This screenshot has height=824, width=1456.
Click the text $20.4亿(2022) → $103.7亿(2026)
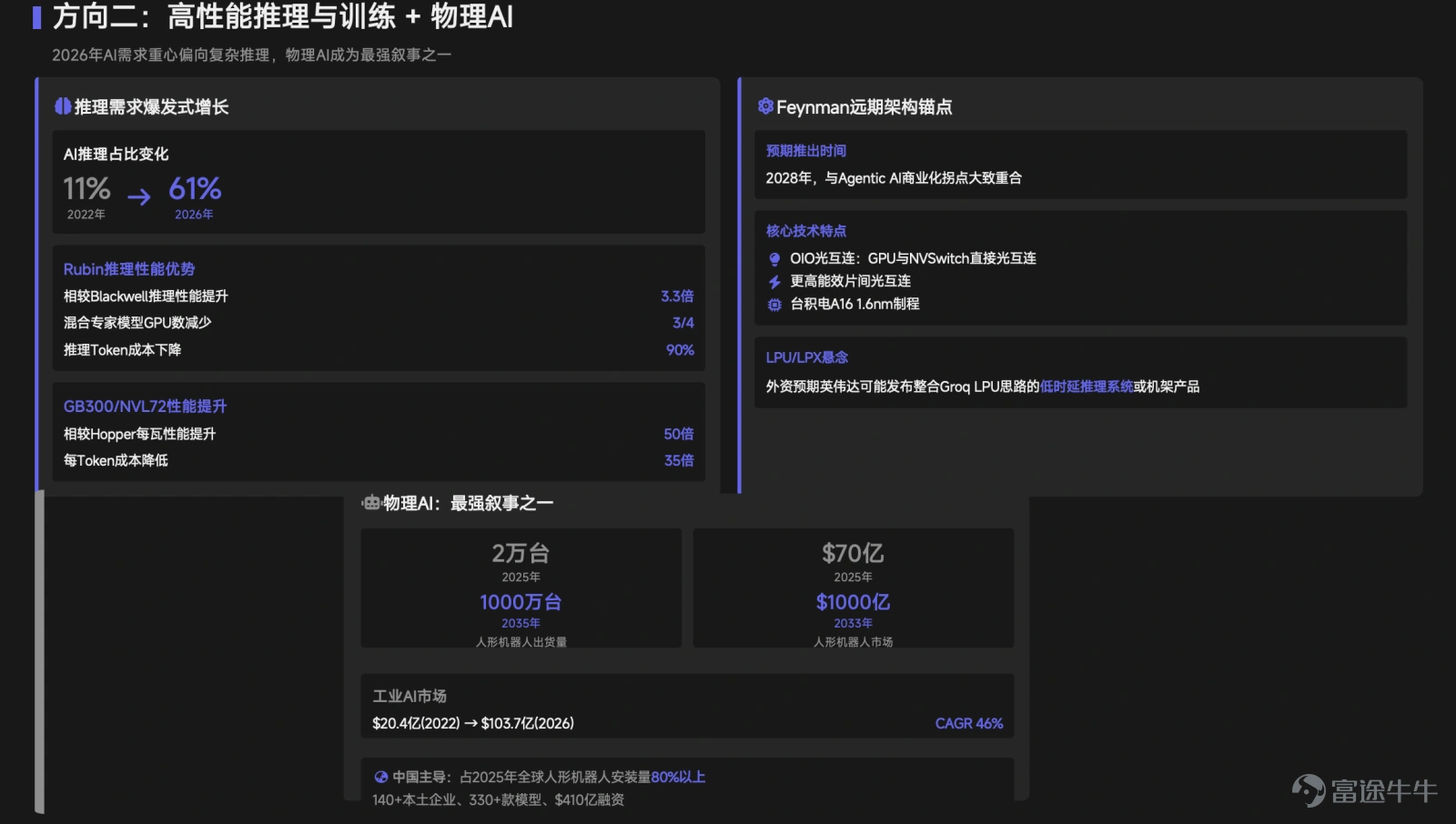point(473,724)
